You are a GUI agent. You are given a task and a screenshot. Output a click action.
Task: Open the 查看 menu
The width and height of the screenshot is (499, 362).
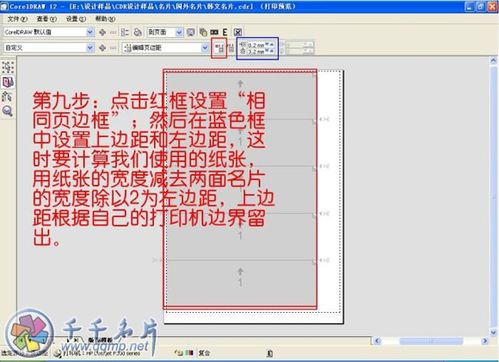(46, 19)
